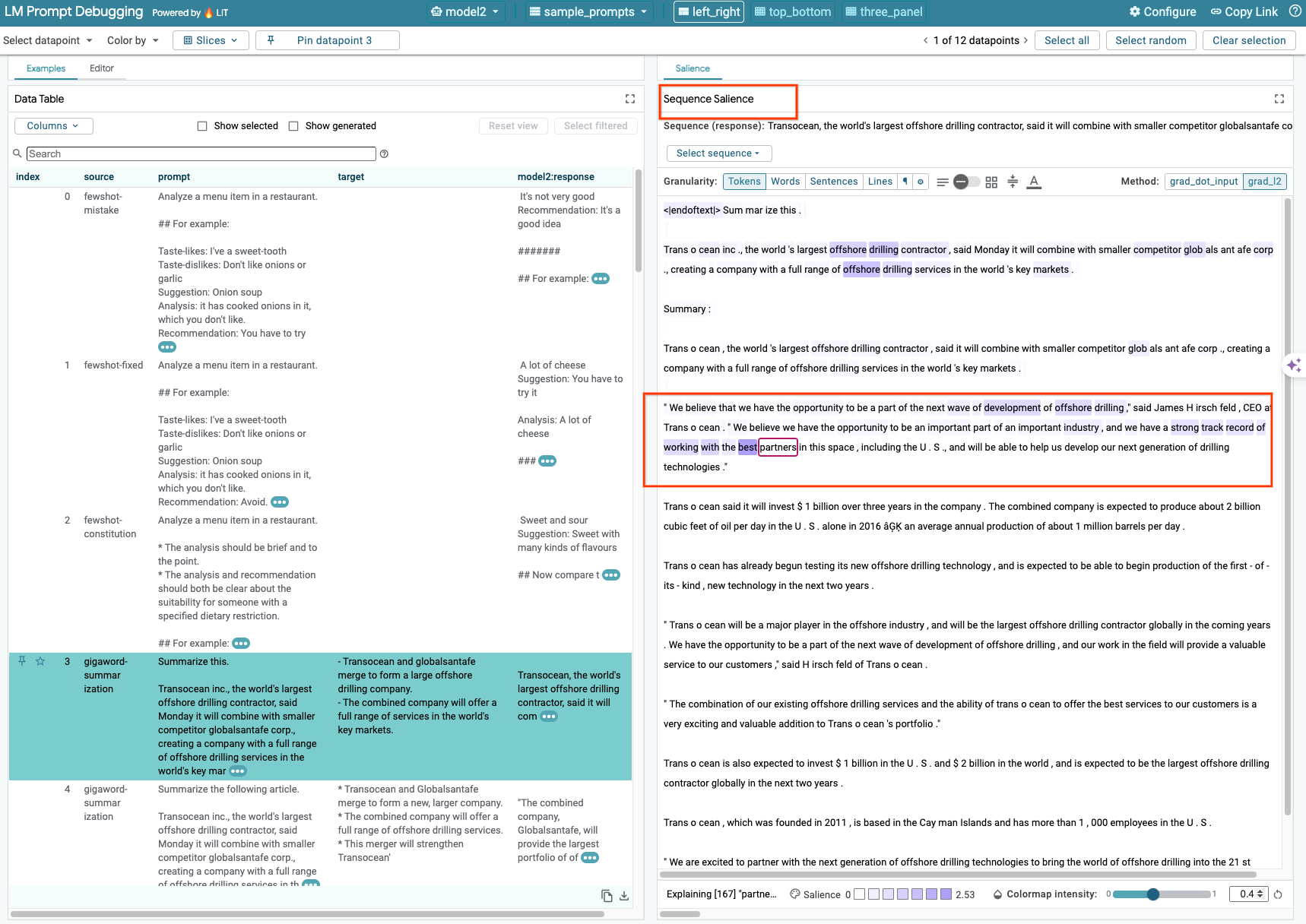Click the vertical density compress icon
The width and height of the screenshot is (1306, 924).
point(1013,182)
